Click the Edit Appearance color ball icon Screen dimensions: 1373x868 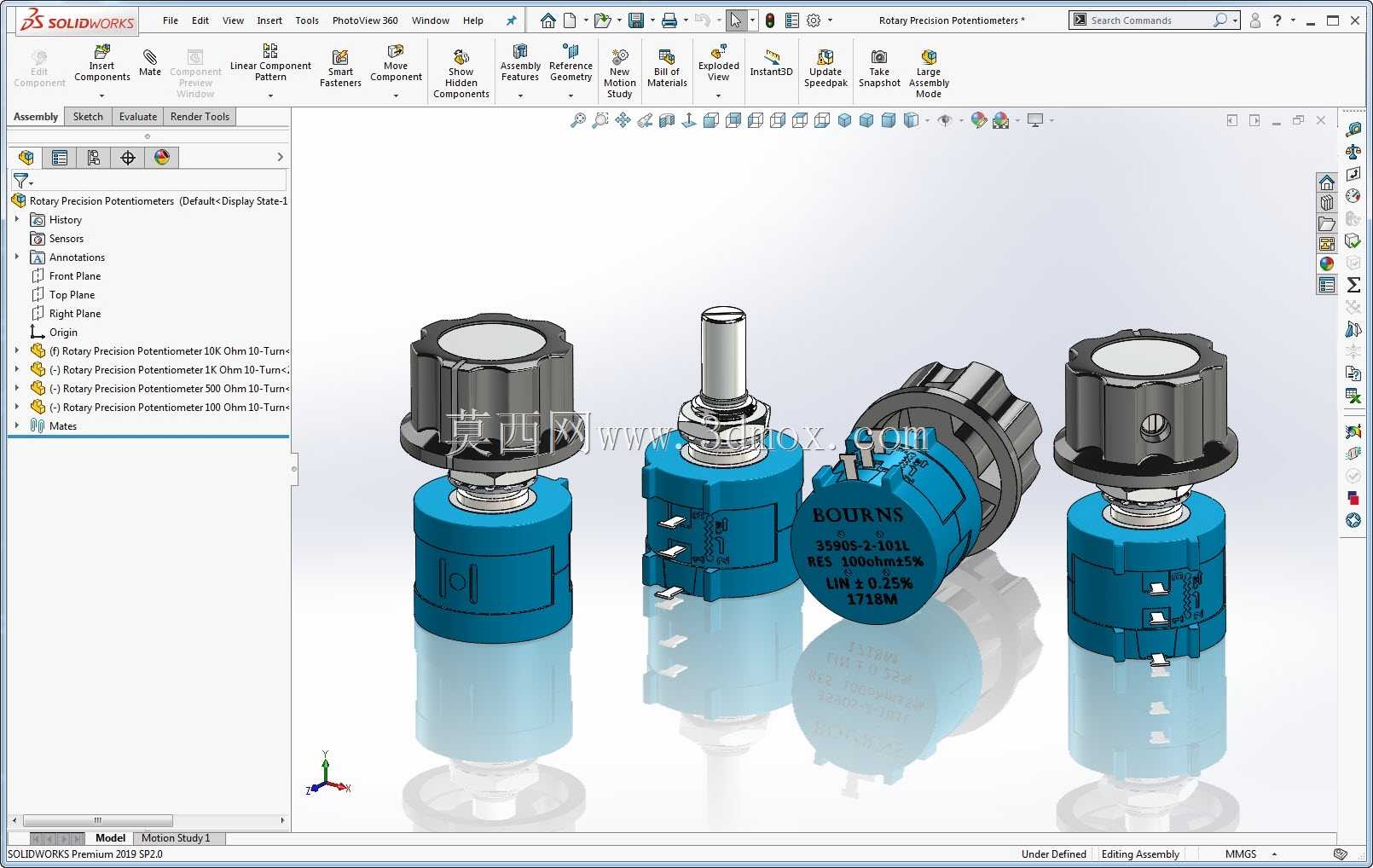tap(978, 120)
